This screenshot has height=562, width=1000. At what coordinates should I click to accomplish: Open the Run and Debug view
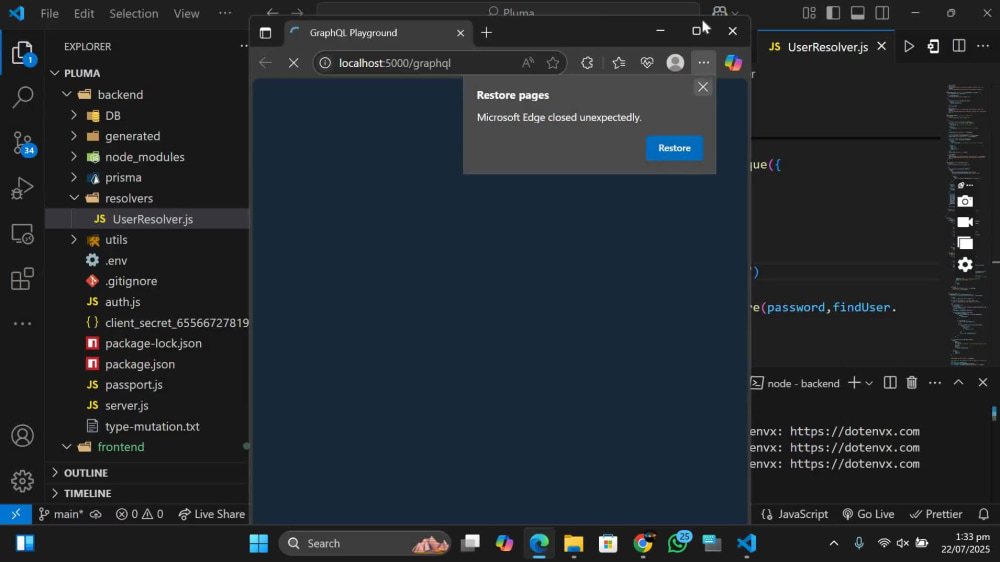pyautogui.click(x=22, y=189)
